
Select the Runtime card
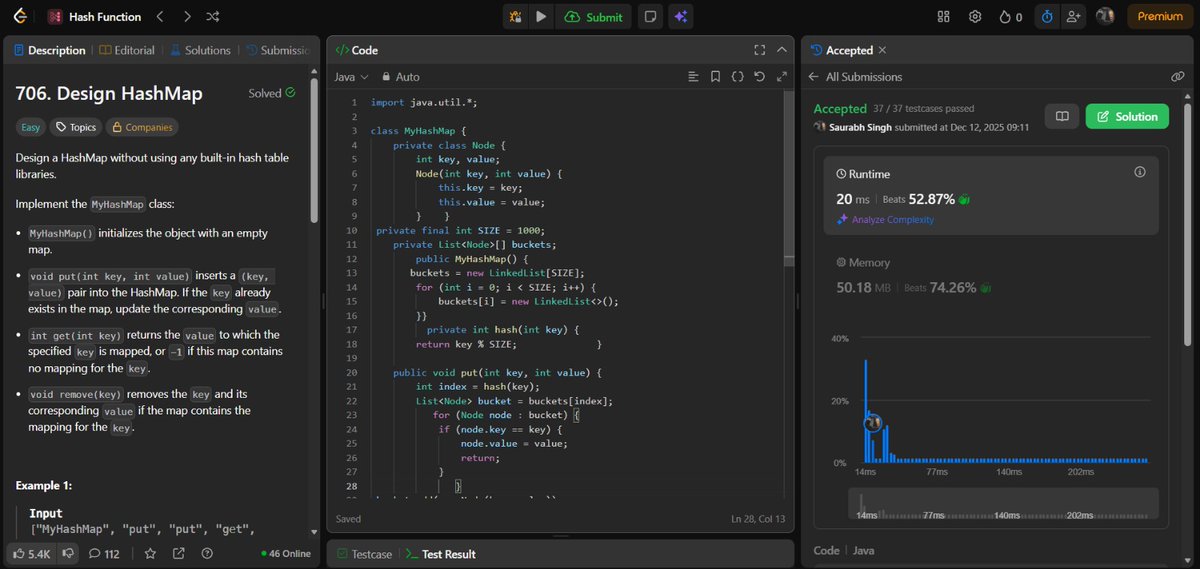(x=992, y=195)
